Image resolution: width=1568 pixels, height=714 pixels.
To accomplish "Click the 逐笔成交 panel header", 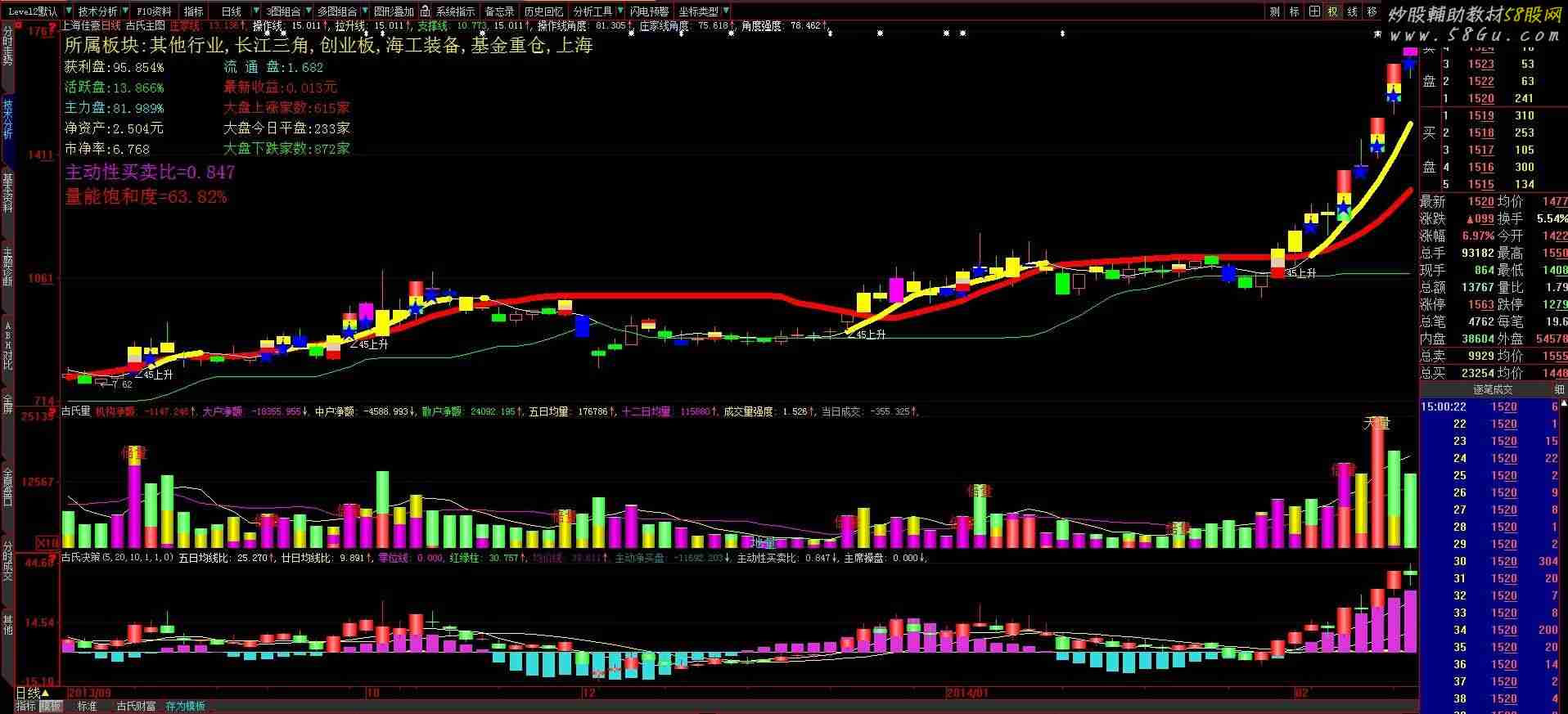I will [x=1493, y=389].
